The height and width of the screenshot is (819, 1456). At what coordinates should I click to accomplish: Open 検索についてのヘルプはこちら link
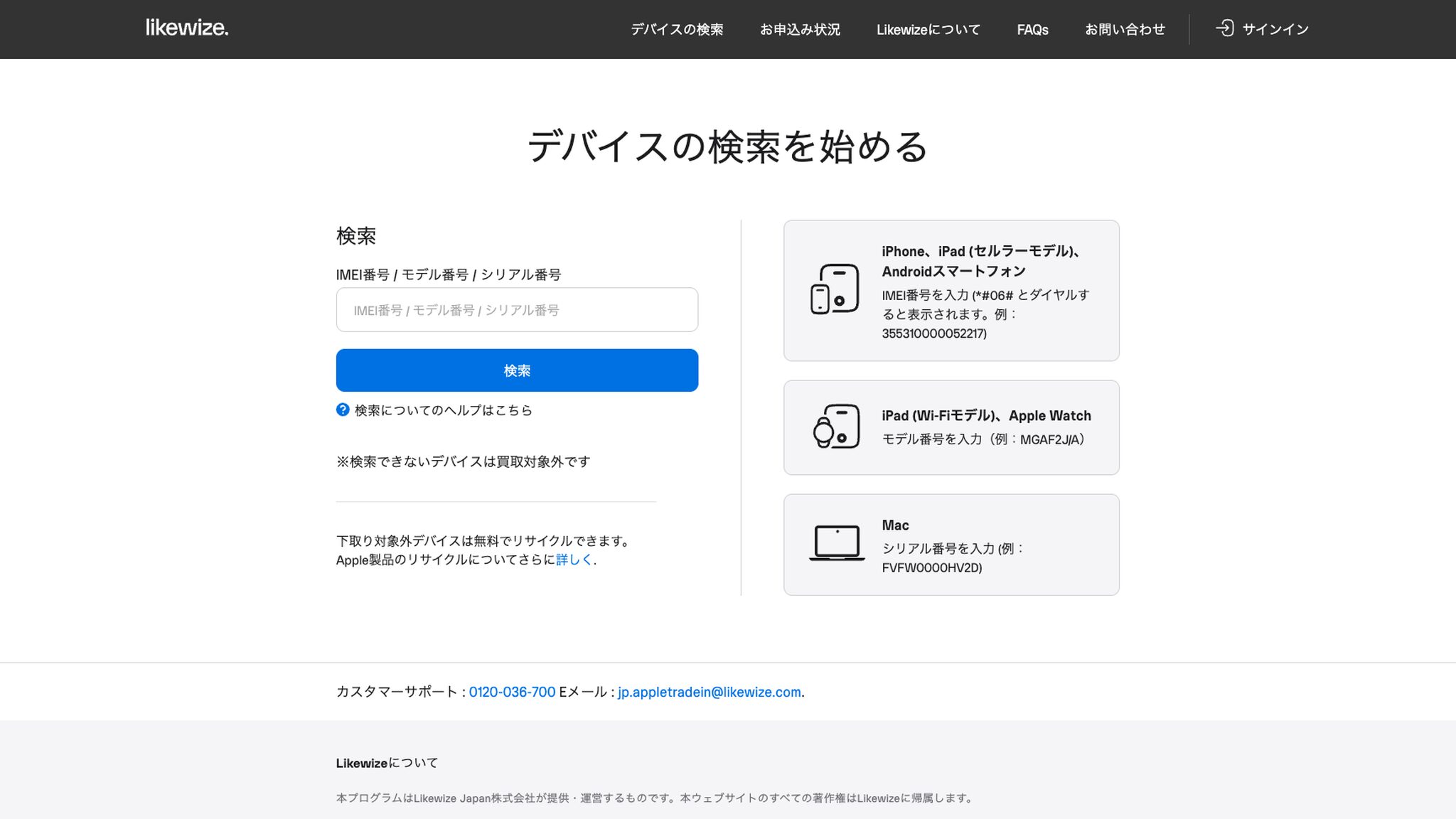[x=444, y=410]
